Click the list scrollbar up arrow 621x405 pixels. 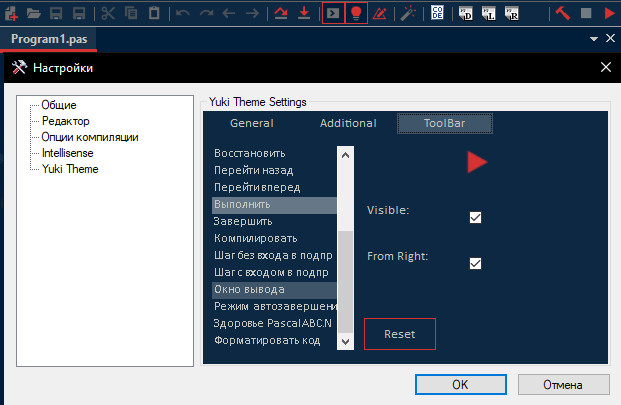click(x=345, y=155)
